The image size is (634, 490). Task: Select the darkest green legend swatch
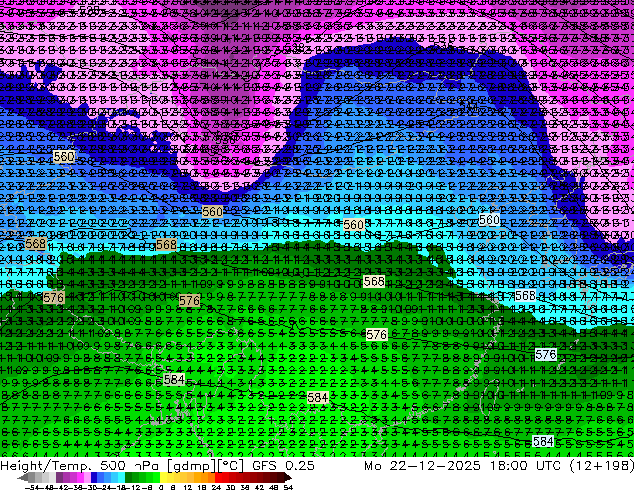click(129, 478)
